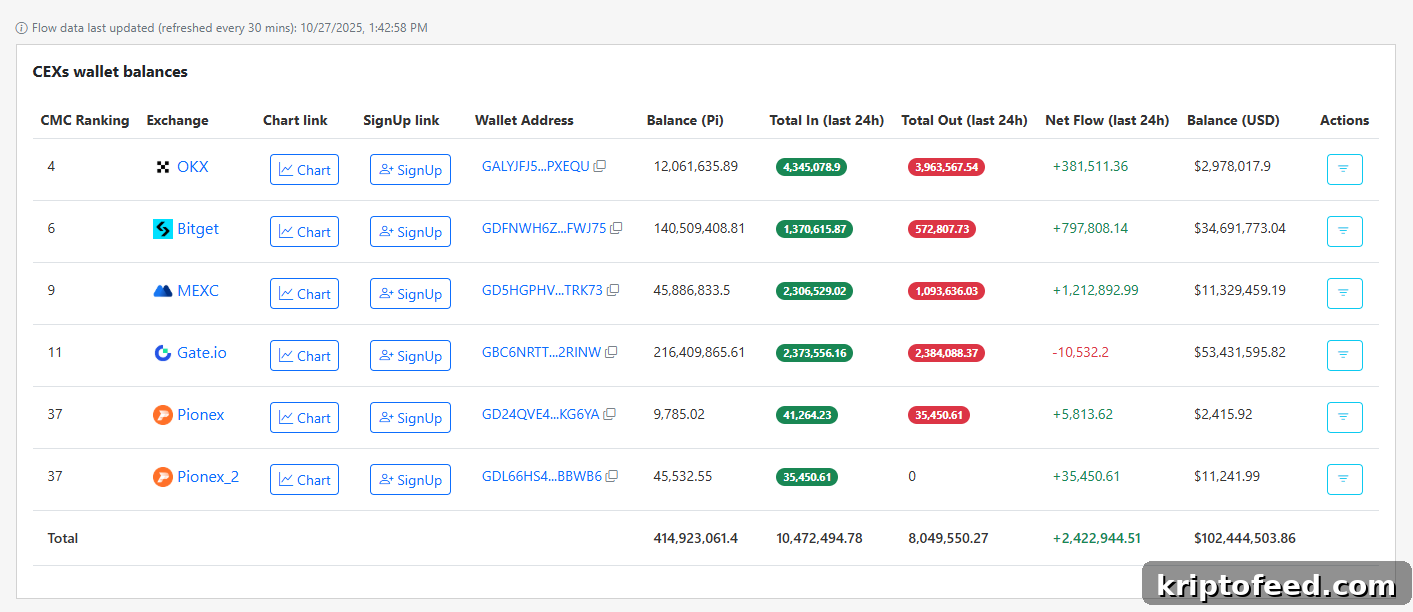Click MEXC net flow +1,212,892.99
Image resolution: width=1413 pixels, height=612 pixels.
(1096, 291)
